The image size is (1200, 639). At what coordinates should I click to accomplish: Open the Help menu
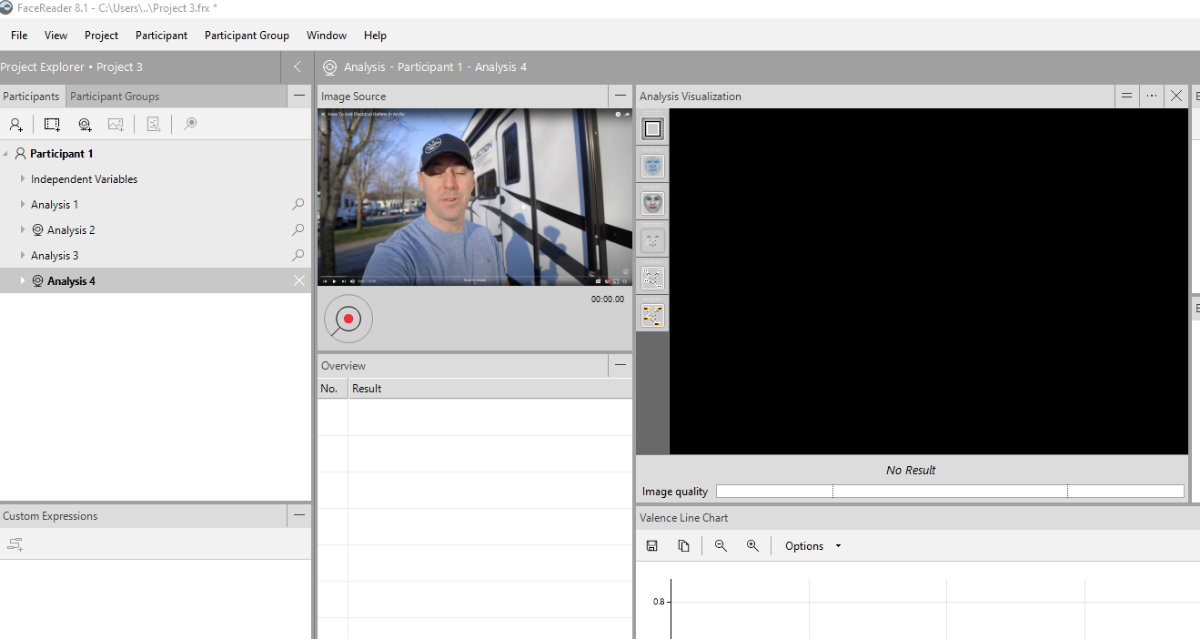tap(375, 35)
